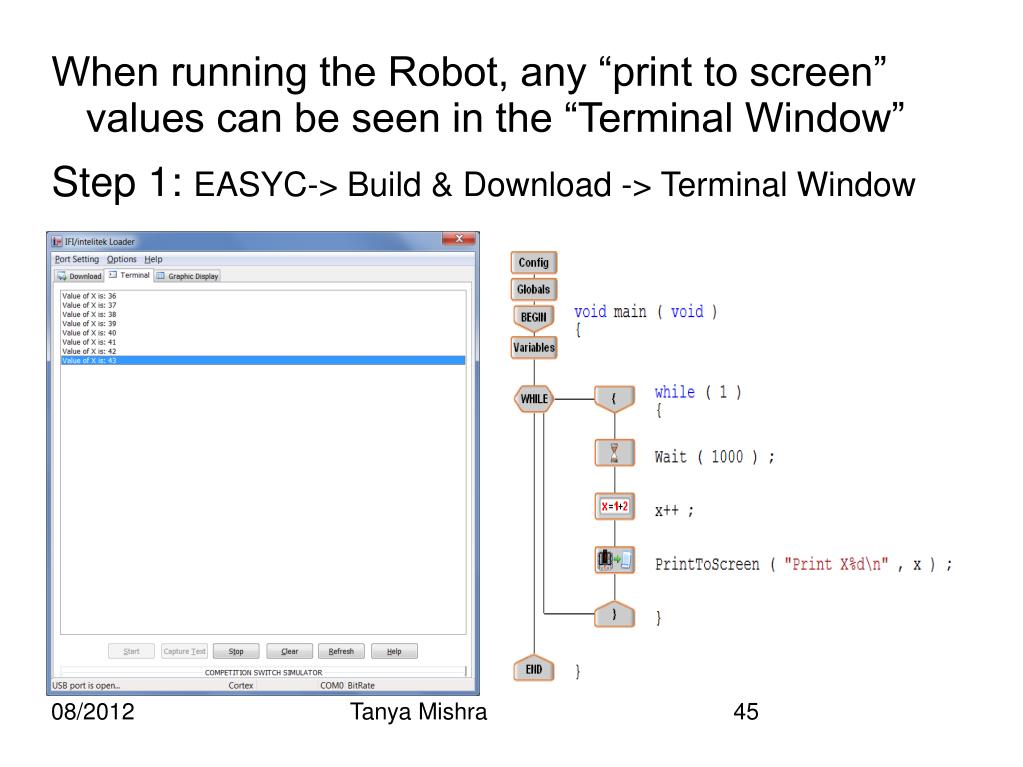Click the 'COM0 BitRate' status entry
The width and height of the screenshot is (1023, 767).
347,685
